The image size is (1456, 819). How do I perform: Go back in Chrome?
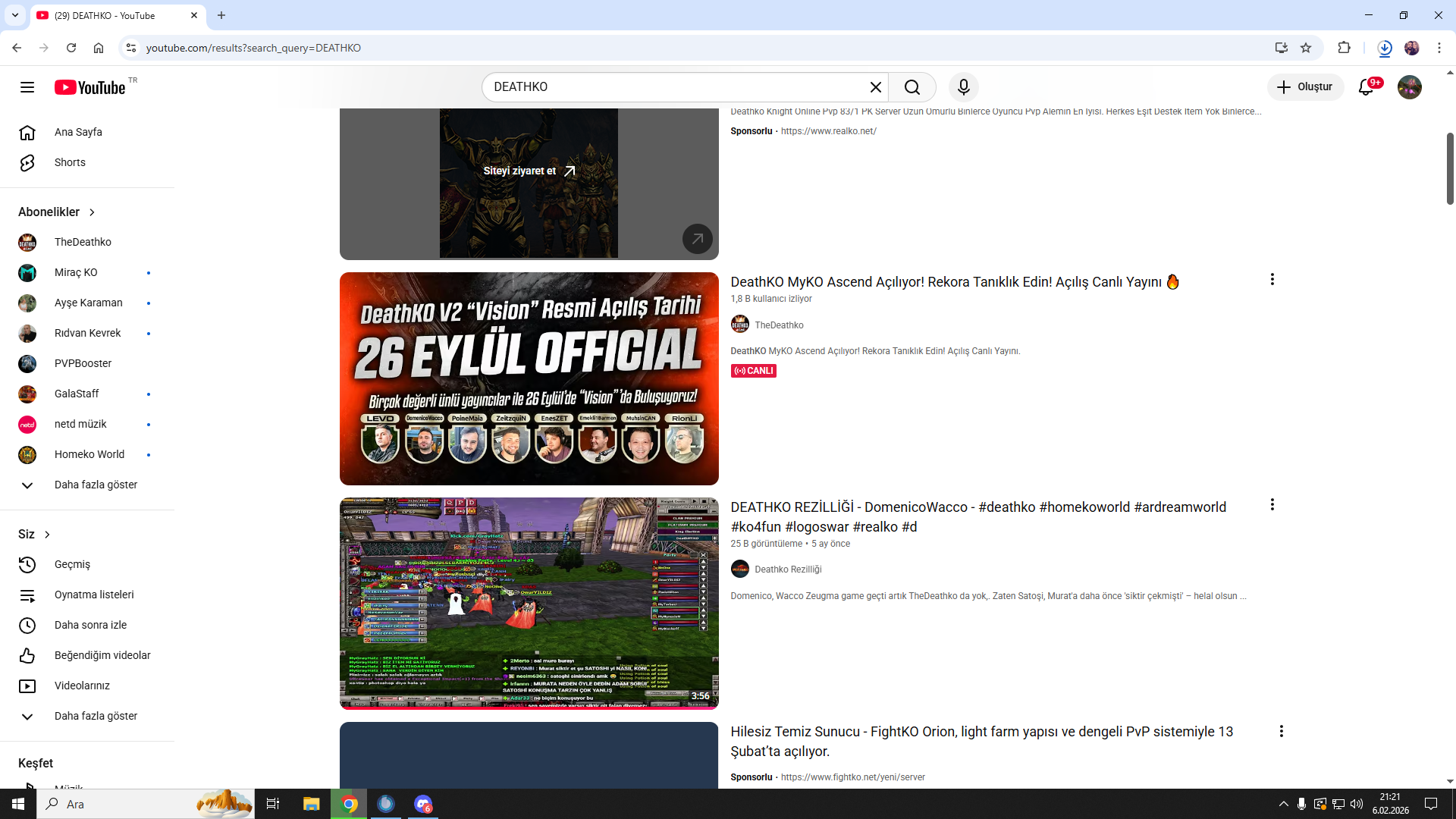click(x=17, y=48)
